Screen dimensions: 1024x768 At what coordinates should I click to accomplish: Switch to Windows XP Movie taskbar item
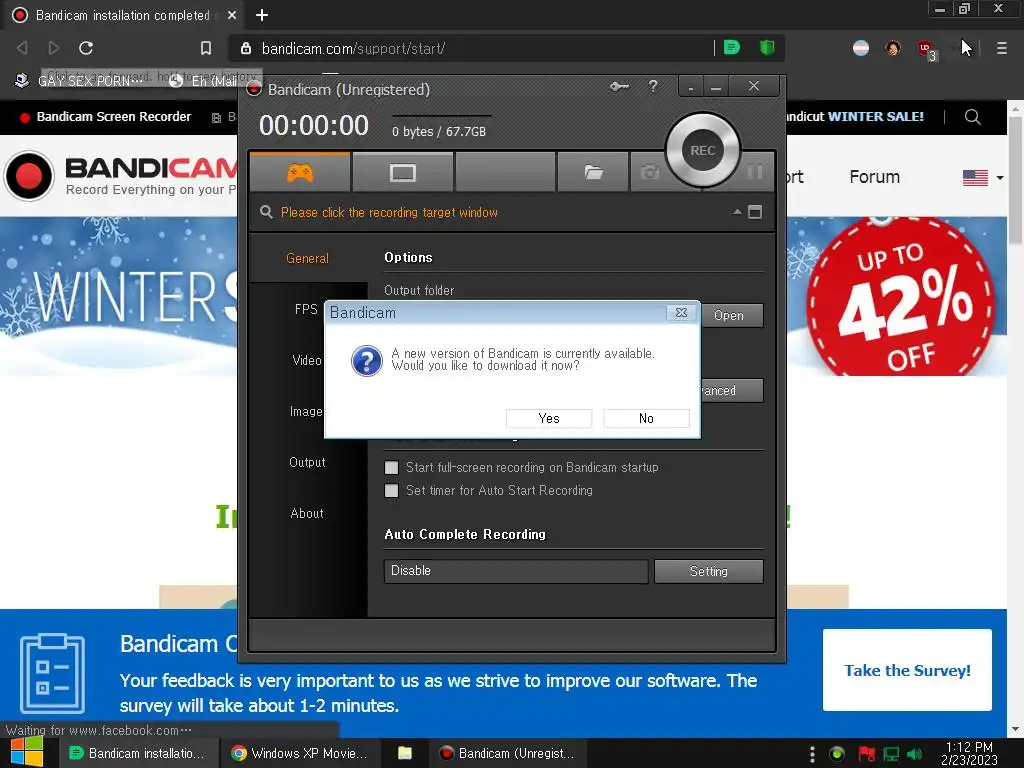300,753
